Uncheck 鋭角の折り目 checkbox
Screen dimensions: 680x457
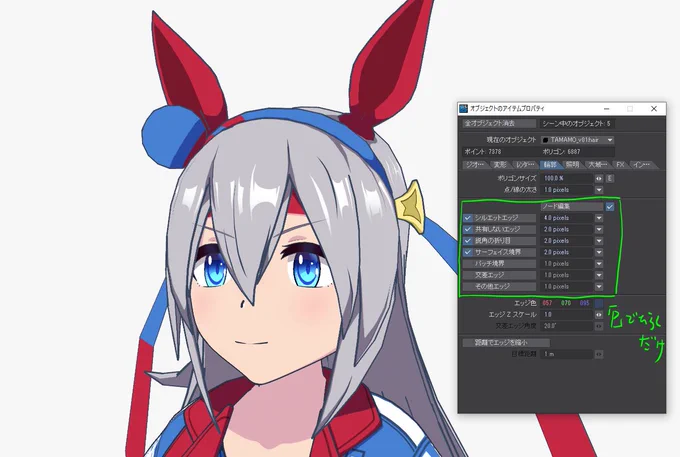pos(468,241)
